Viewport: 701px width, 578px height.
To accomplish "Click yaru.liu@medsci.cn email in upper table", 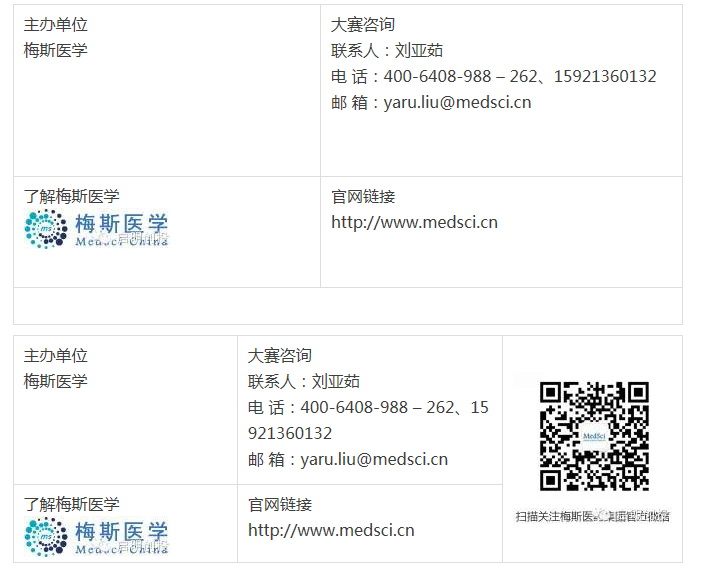I will tap(457, 102).
